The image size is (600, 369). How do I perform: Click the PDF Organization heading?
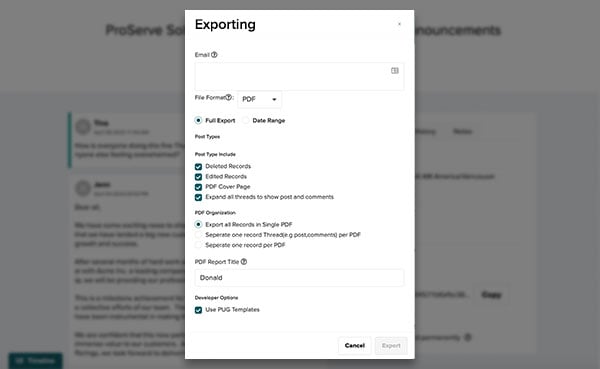coord(215,213)
